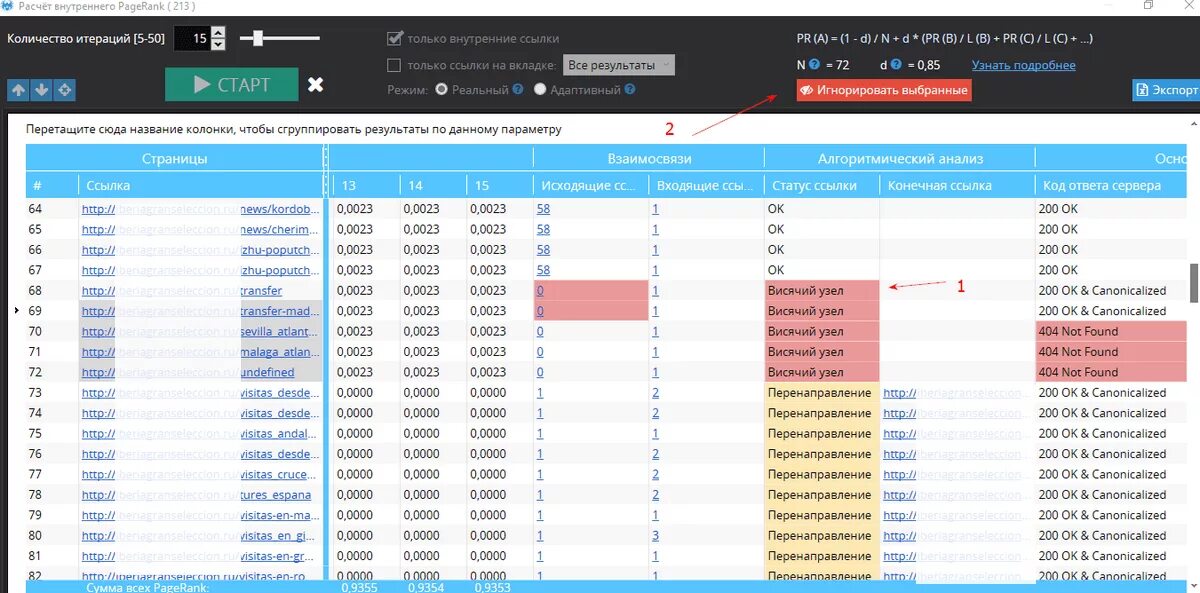Click the iterations number input field
The image size is (1200, 593).
click(192, 39)
